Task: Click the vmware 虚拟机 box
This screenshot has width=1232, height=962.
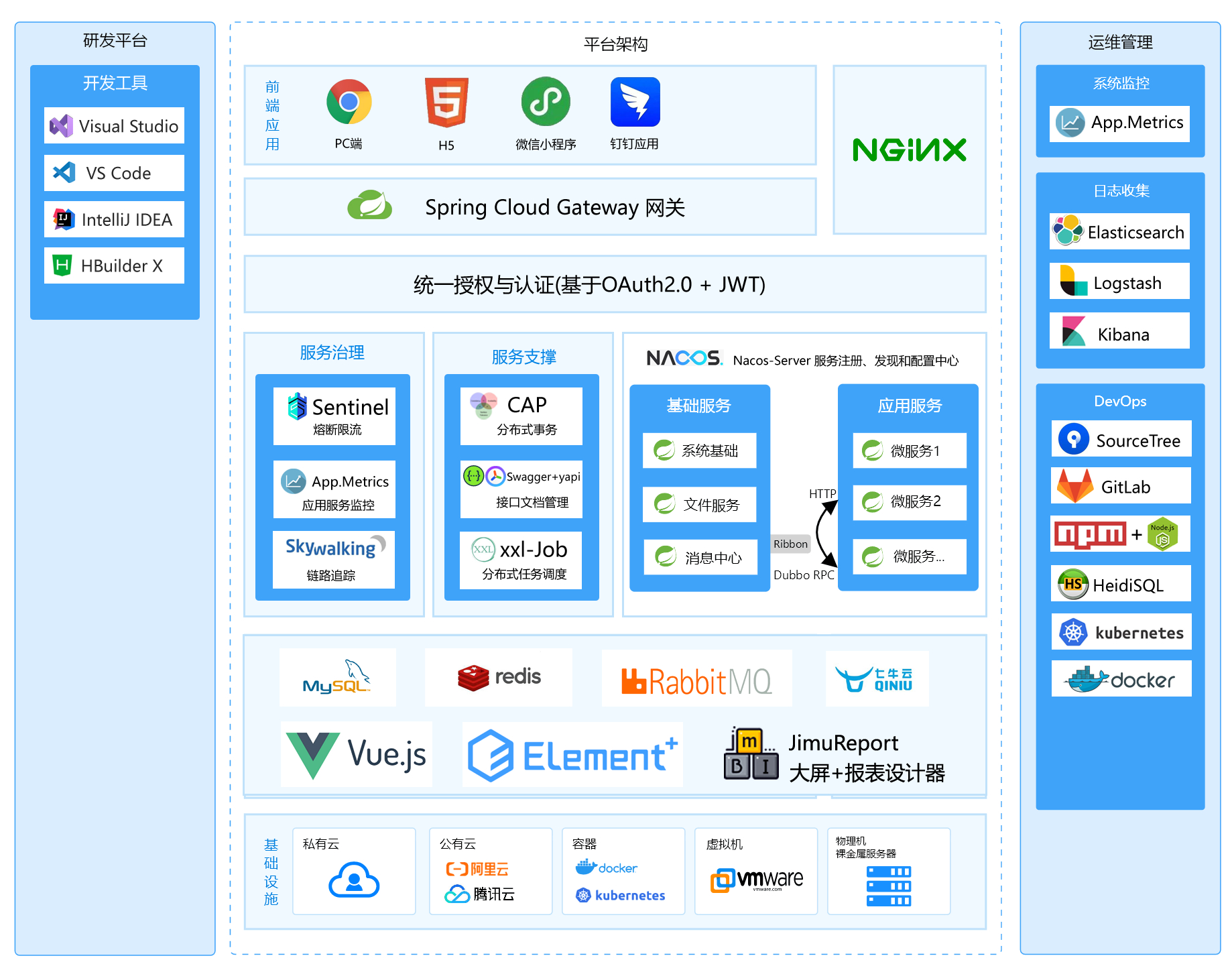Action: pos(756,871)
